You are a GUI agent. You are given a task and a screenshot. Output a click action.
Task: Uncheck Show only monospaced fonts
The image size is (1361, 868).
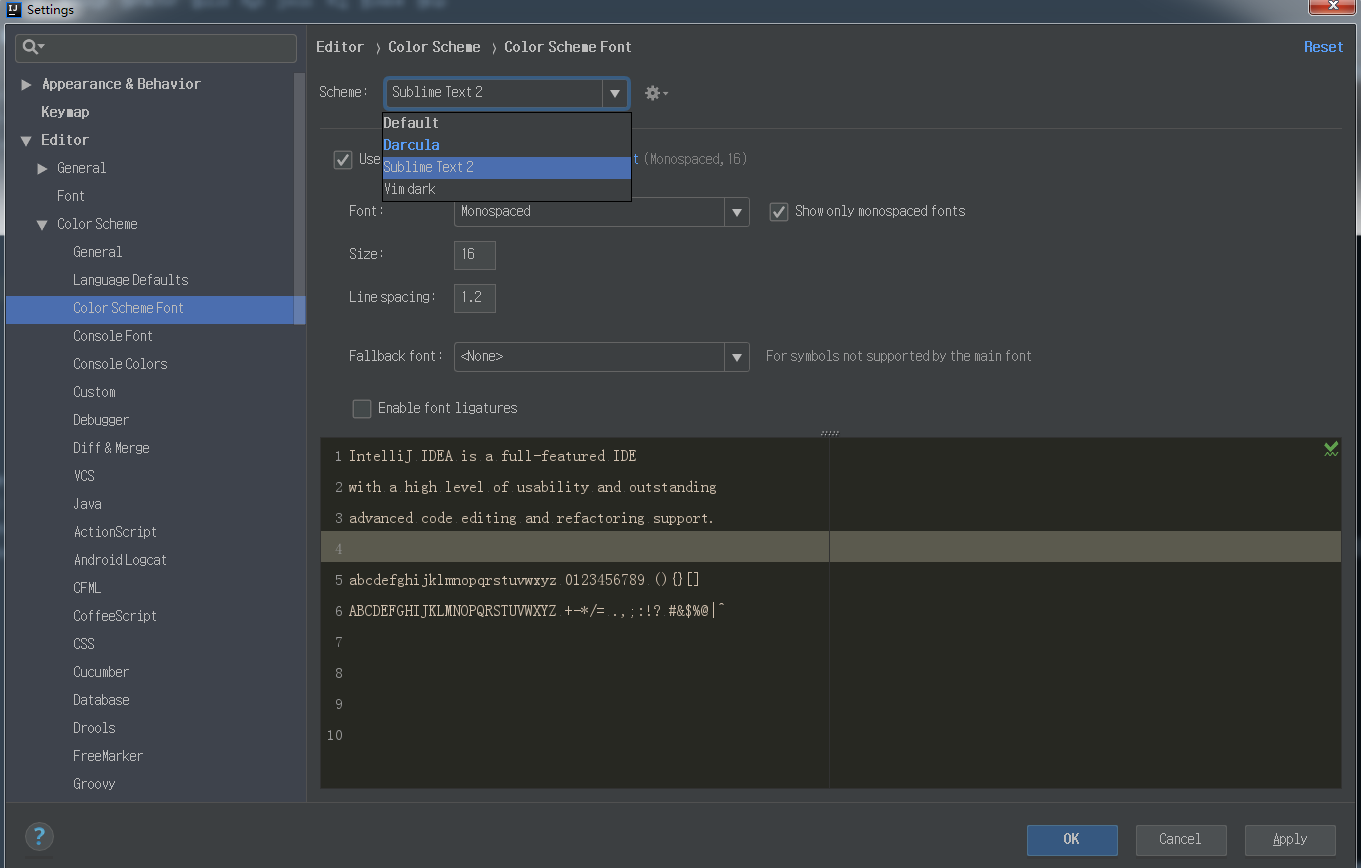pos(779,211)
